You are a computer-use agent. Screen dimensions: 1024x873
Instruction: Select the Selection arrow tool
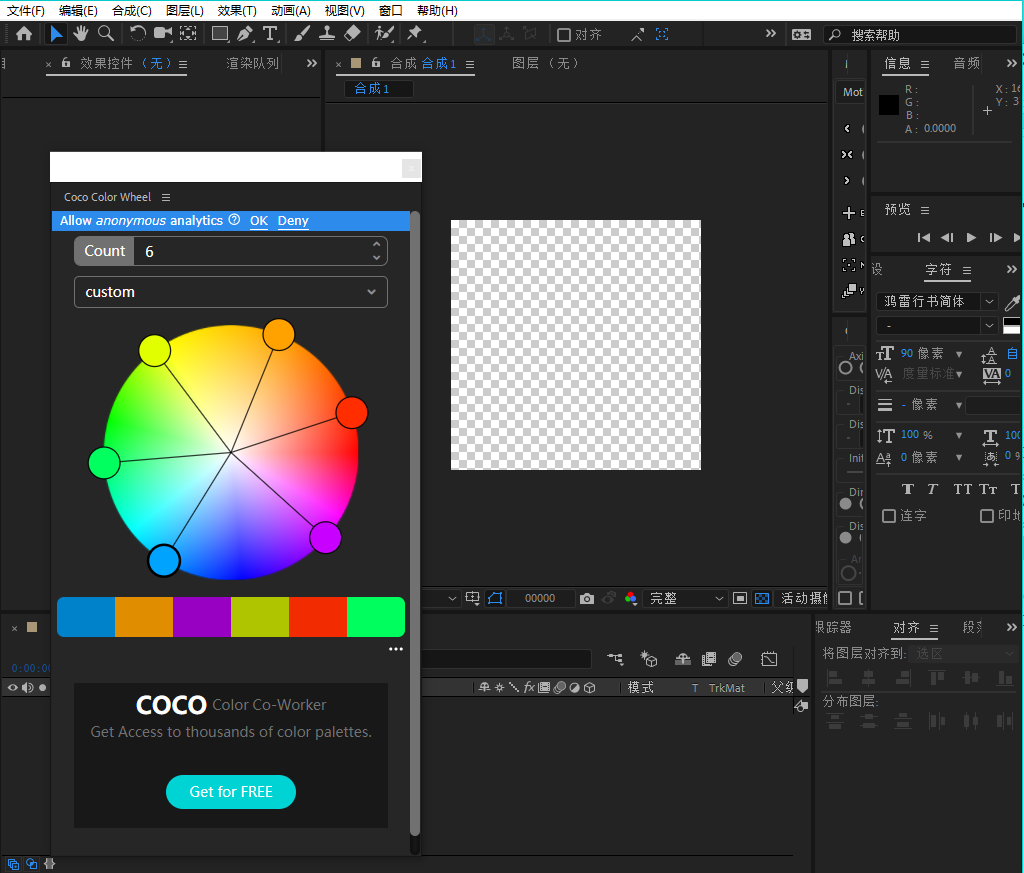click(x=56, y=34)
